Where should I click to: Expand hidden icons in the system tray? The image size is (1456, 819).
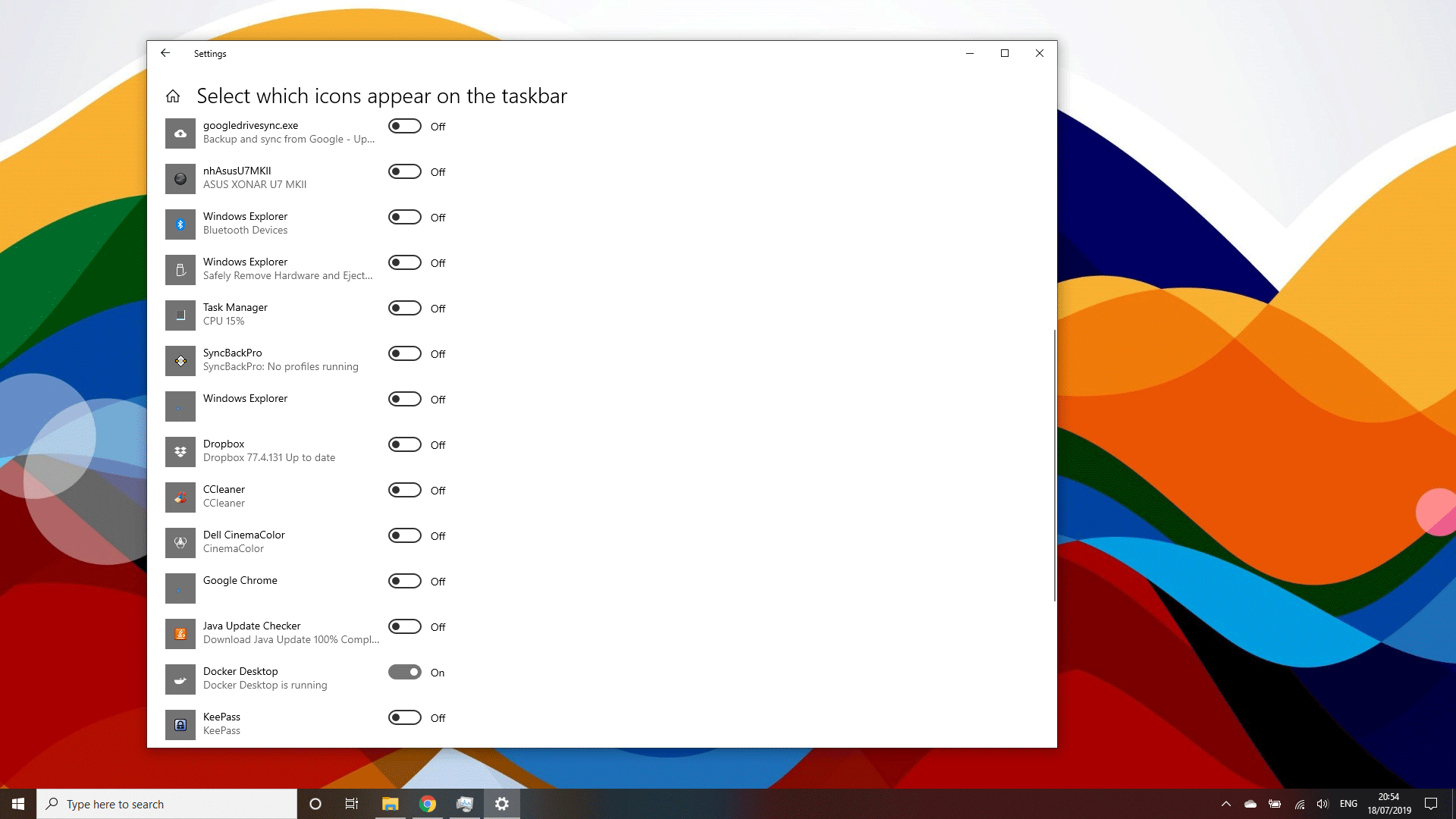coord(1225,803)
